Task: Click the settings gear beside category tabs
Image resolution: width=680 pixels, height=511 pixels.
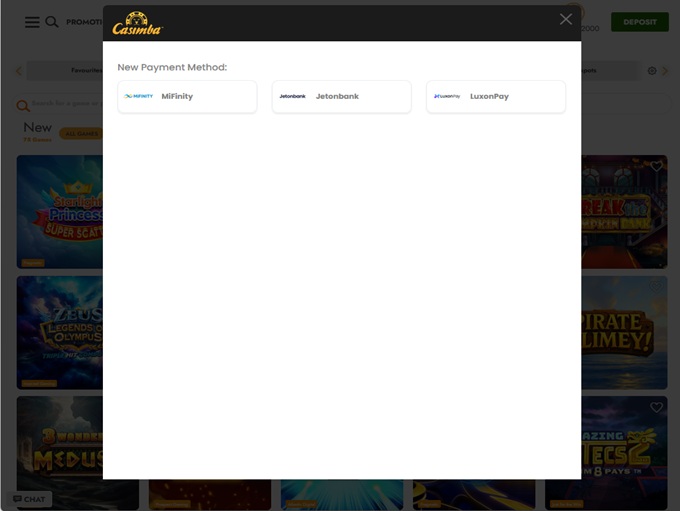Action: tap(652, 71)
